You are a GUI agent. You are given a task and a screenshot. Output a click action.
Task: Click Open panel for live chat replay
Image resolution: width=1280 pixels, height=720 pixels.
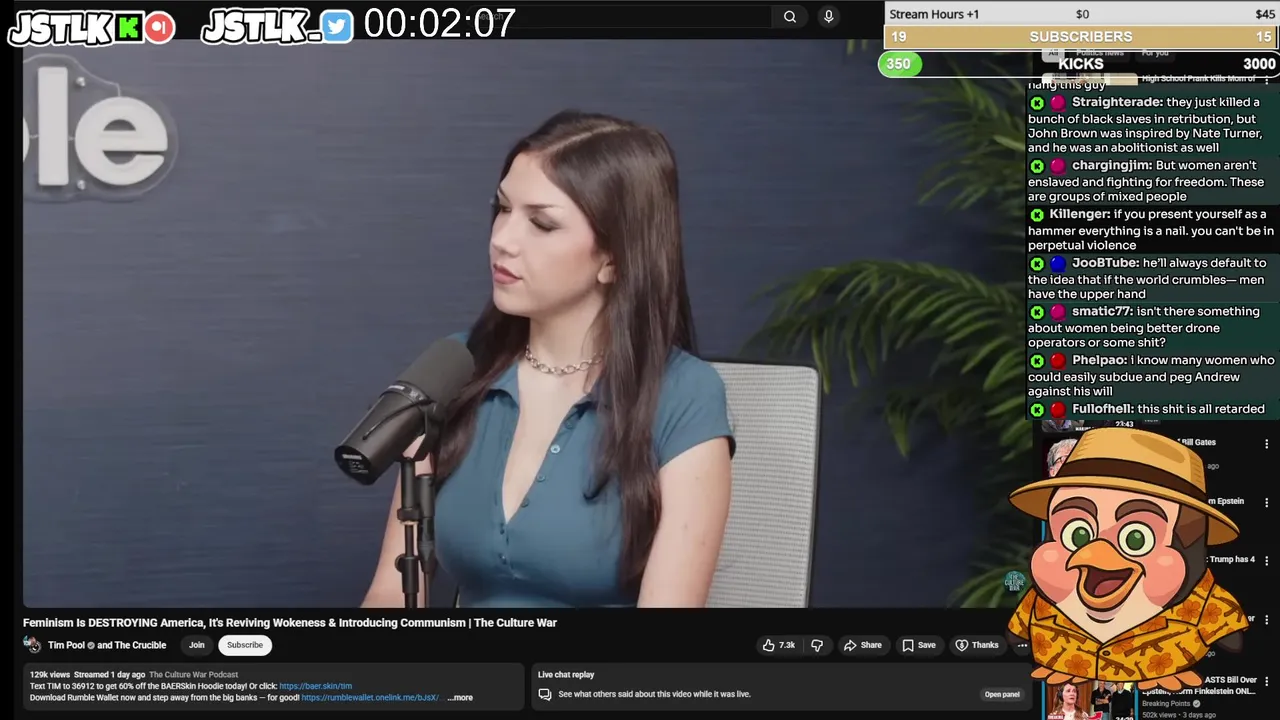[1002, 694]
